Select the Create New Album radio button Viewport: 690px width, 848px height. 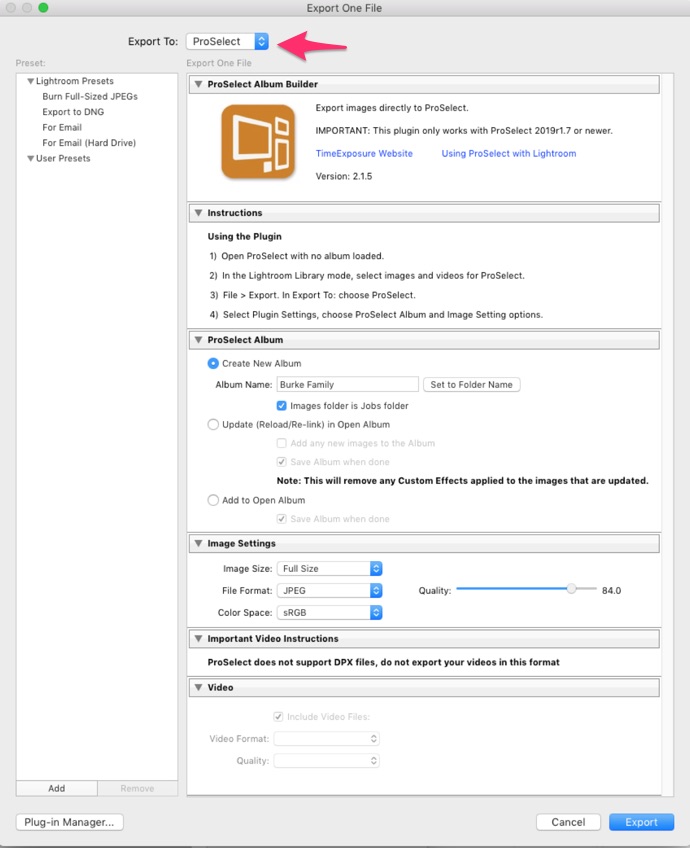pos(213,363)
